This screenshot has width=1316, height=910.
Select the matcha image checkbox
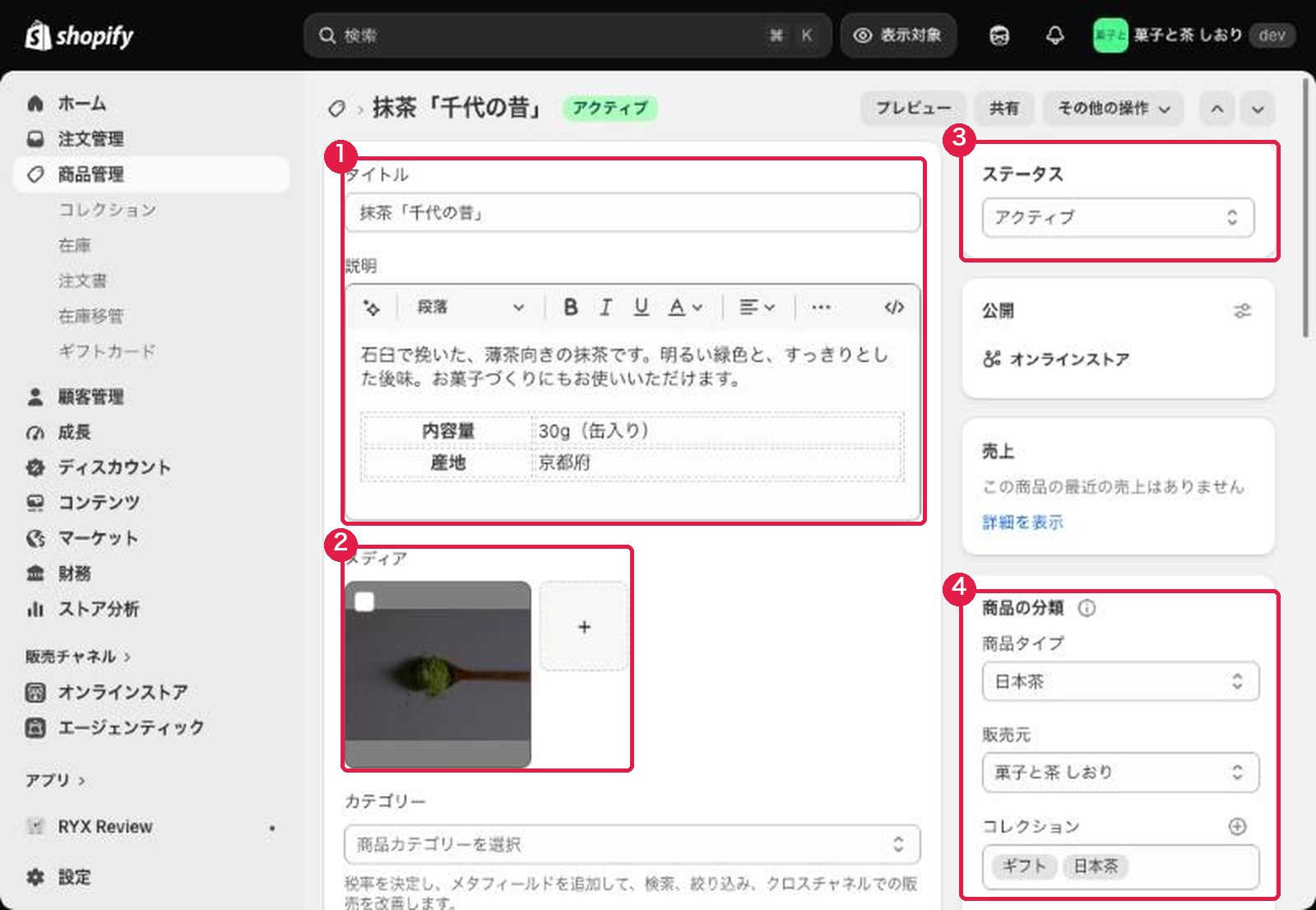pyautogui.click(x=364, y=601)
